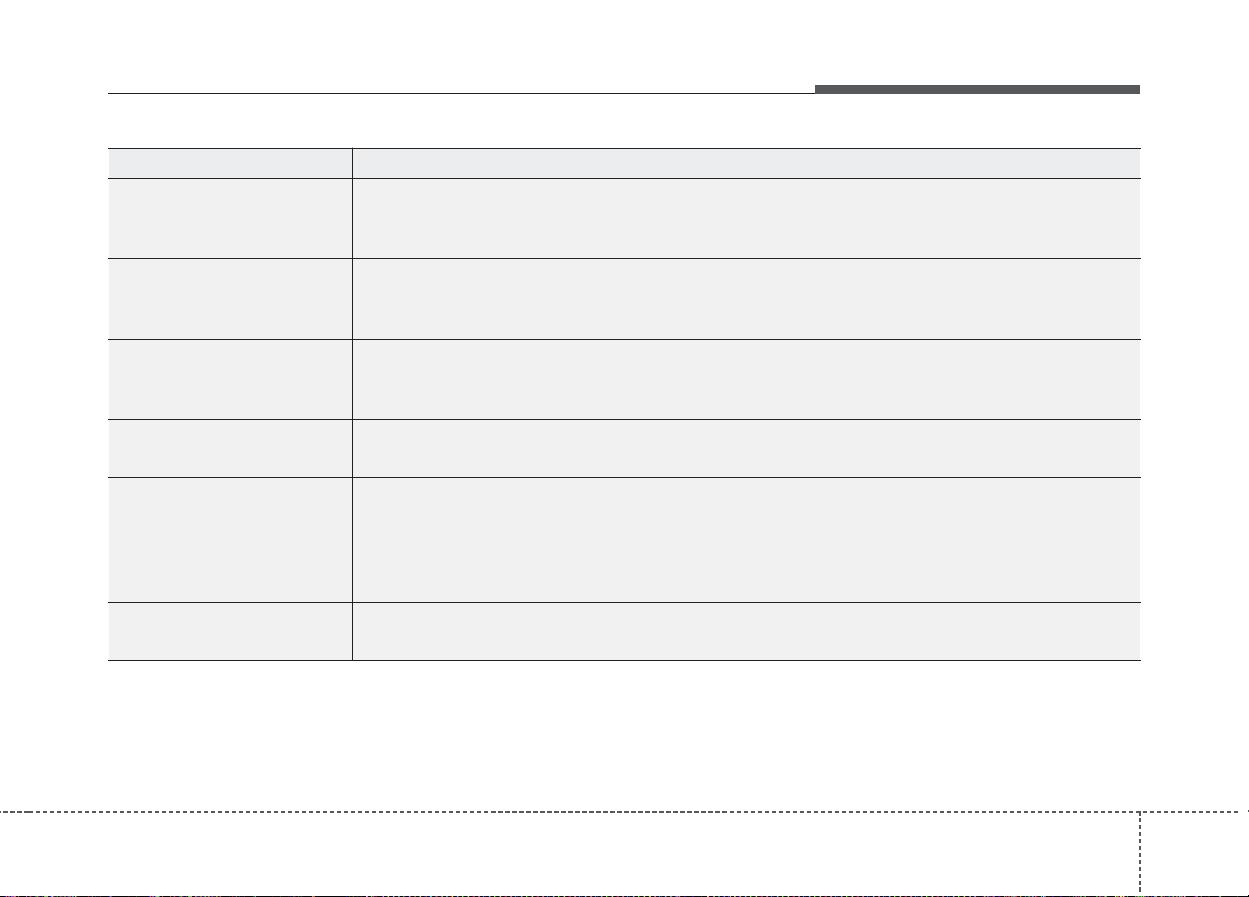The width and height of the screenshot is (1249, 897).
Task: Click the dark gray bar at page top right
Action: pyautogui.click(x=977, y=89)
